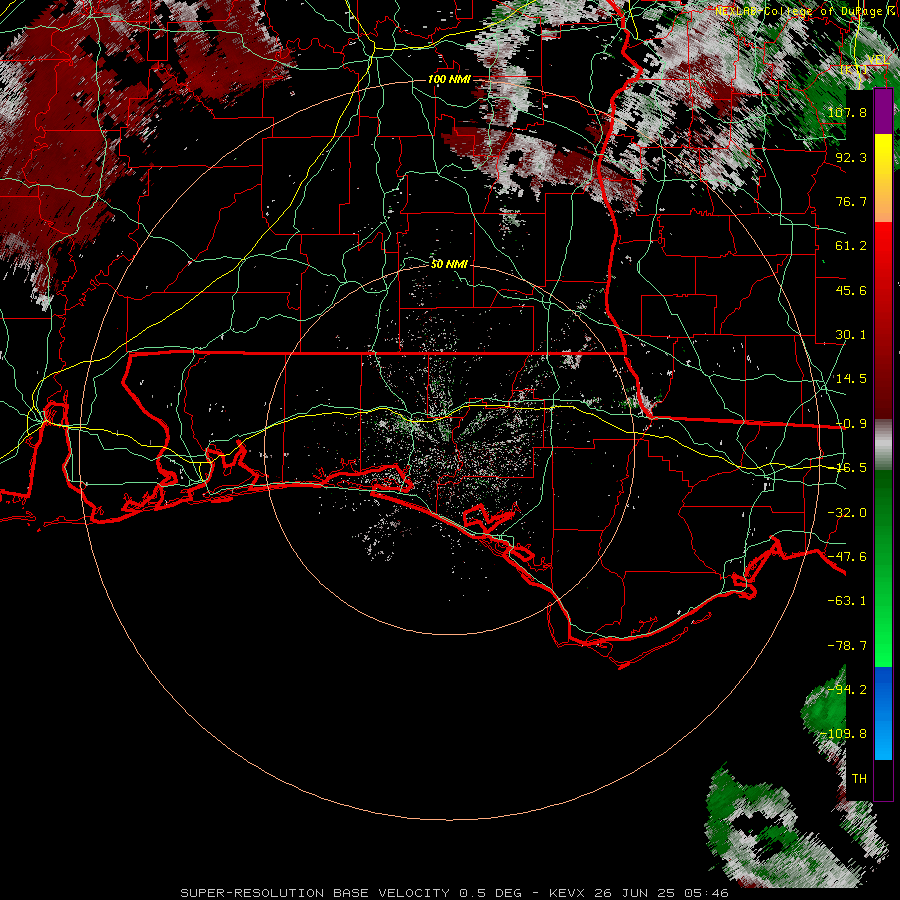Click the 92.3 velocity scale value
This screenshot has width=900, height=900.
pyautogui.click(x=851, y=157)
